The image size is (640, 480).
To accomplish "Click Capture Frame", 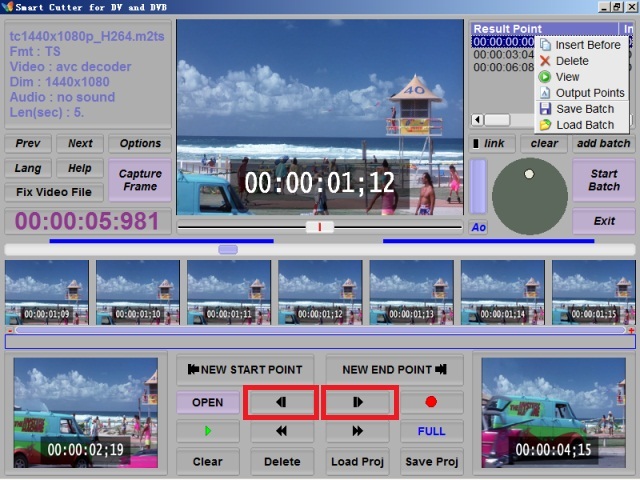I will point(140,180).
